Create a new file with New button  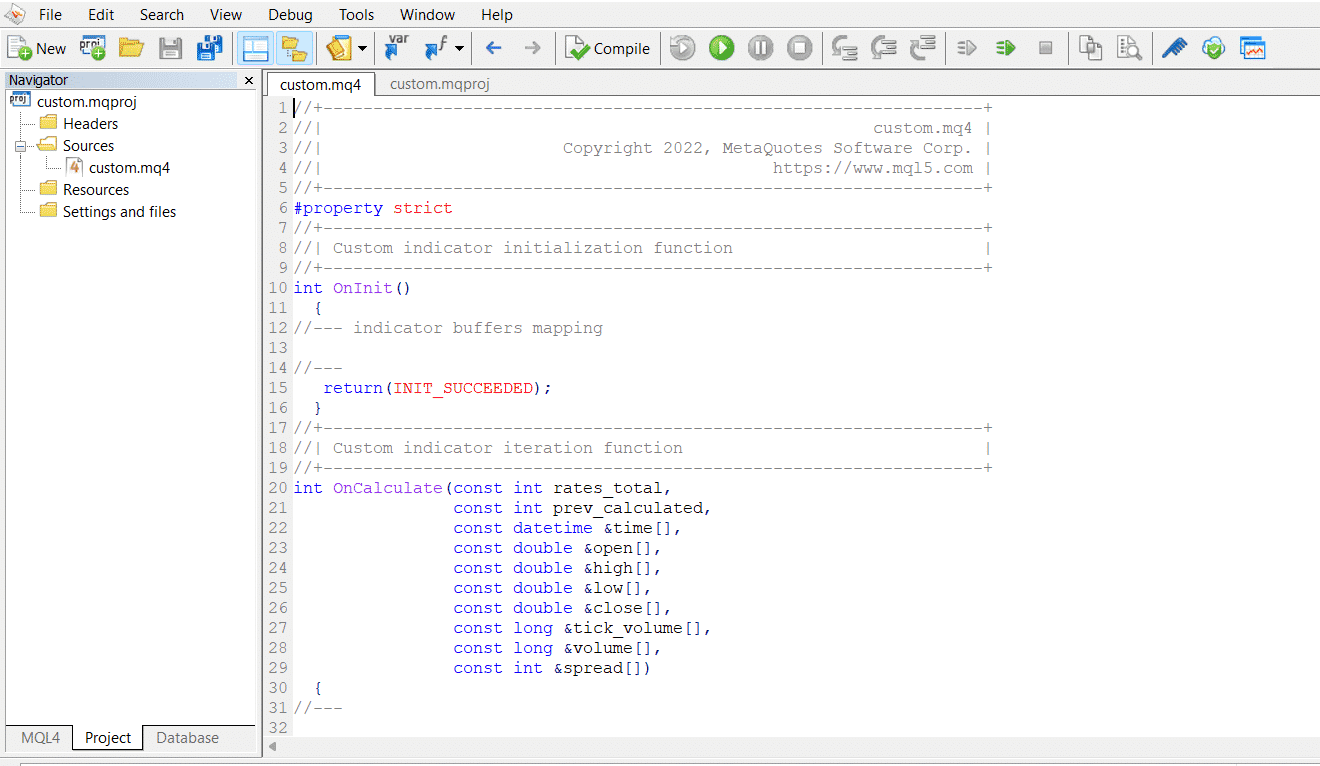[37, 48]
